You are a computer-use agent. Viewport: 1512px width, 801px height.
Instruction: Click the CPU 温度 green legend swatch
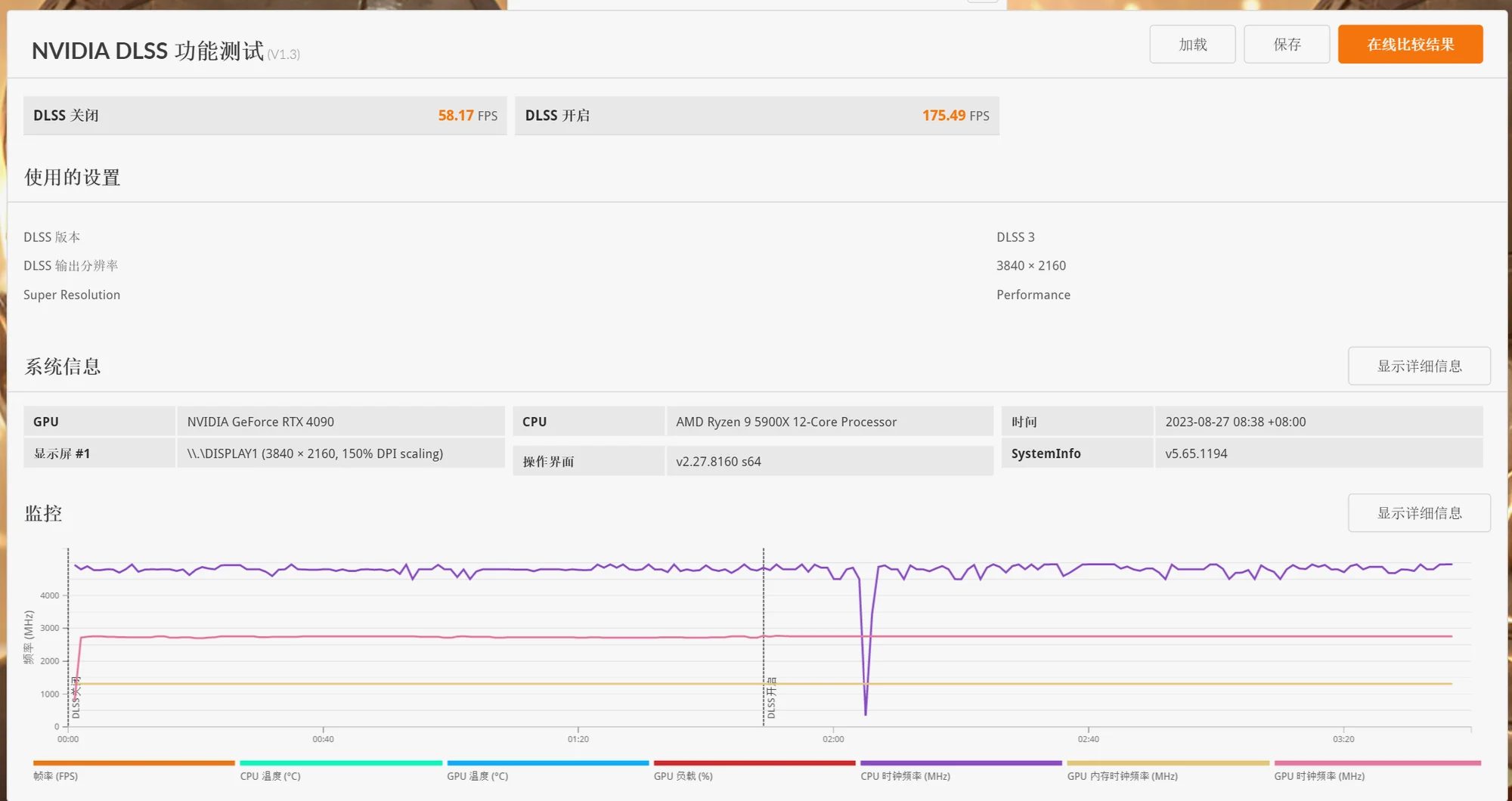point(341,763)
